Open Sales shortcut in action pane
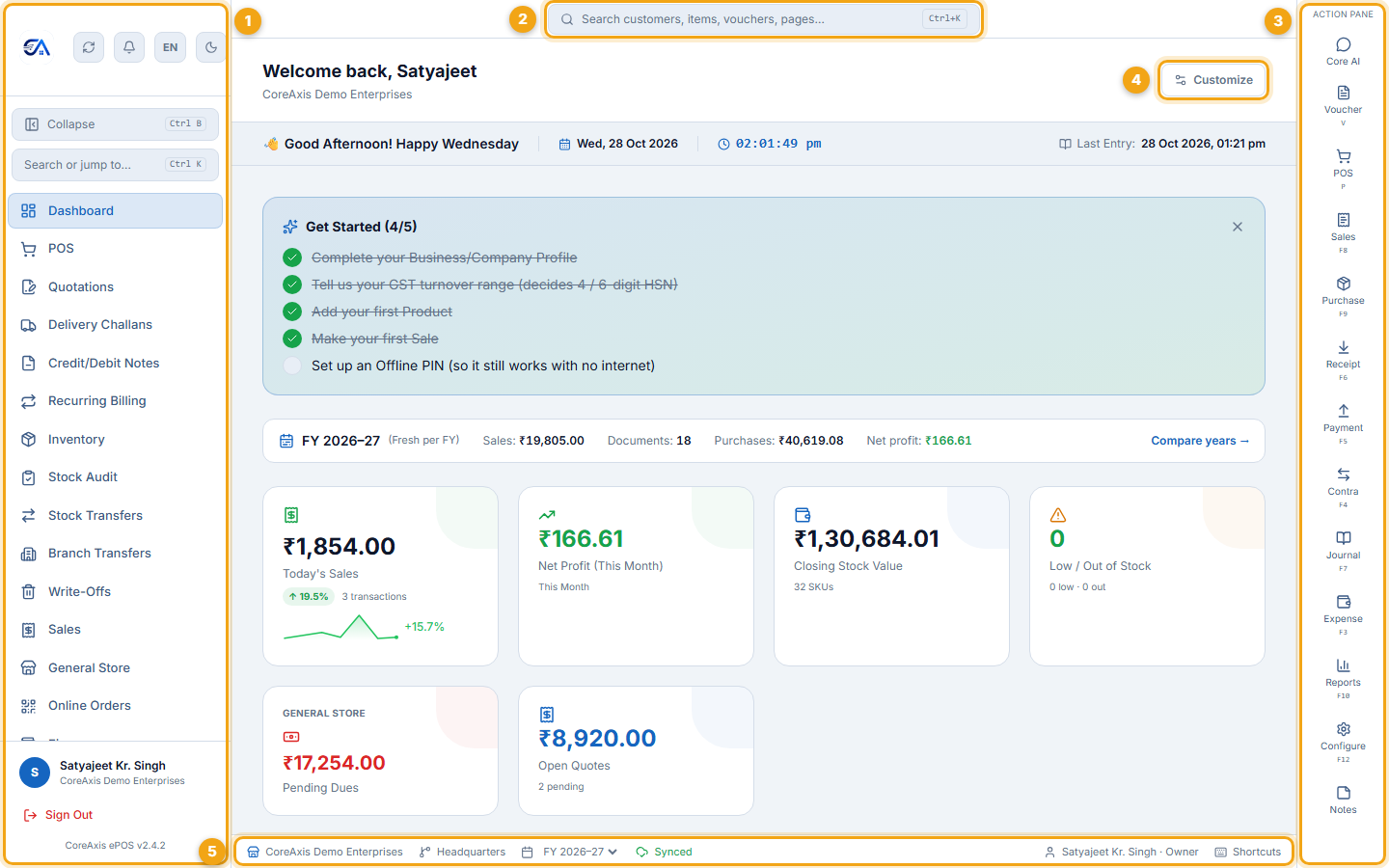Image resolution: width=1389 pixels, height=868 pixels. (x=1343, y=232)
